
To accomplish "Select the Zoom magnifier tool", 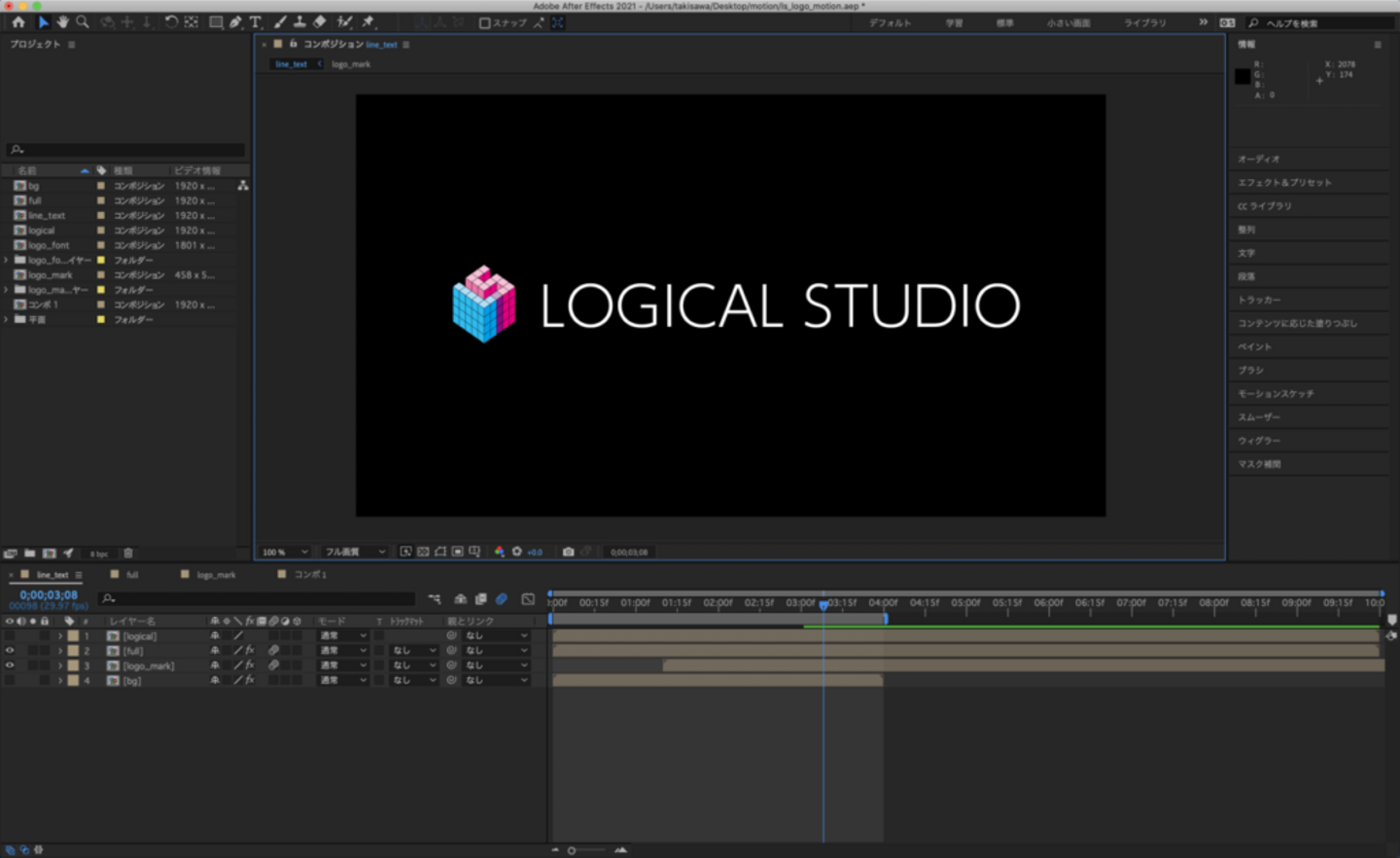I will [x=83, y=22].
